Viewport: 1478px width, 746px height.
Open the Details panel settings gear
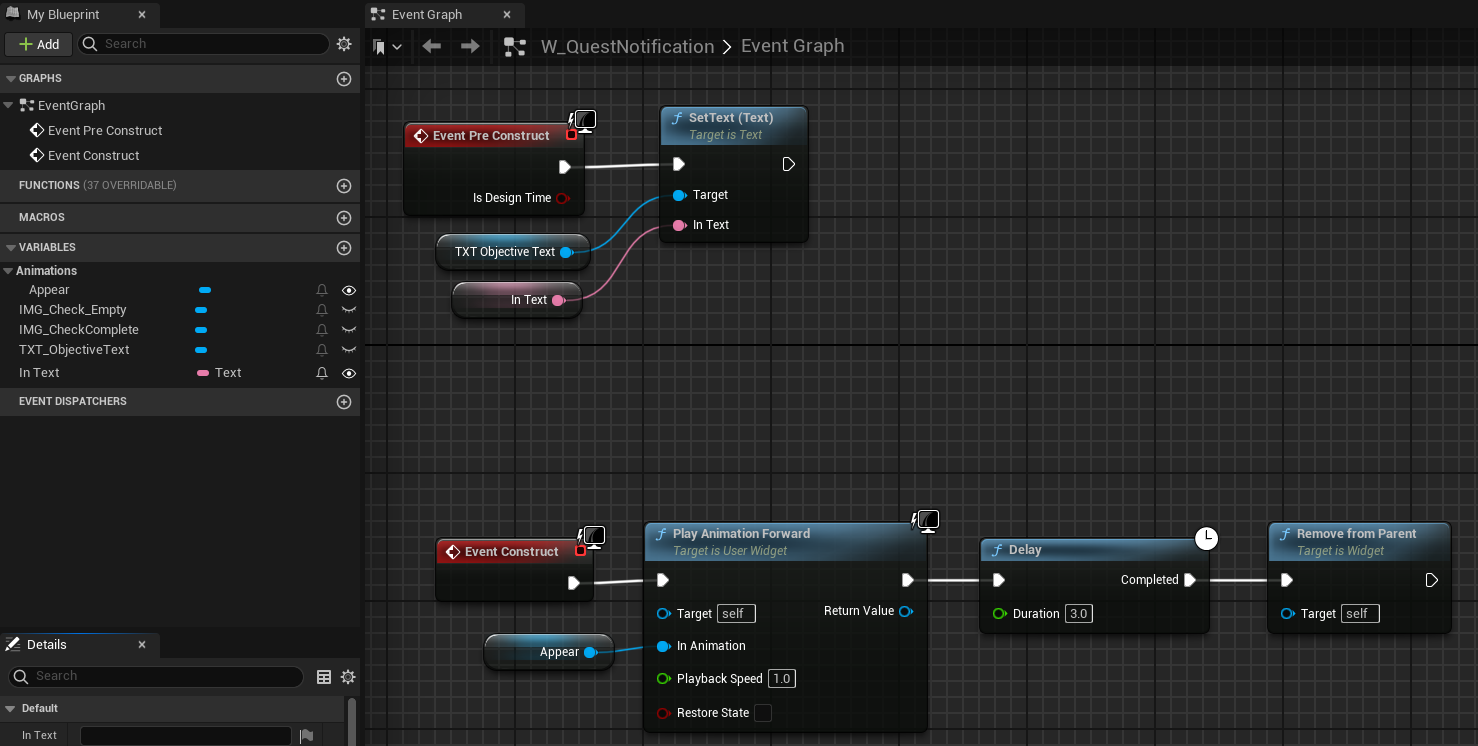click(x=348, y=677)
